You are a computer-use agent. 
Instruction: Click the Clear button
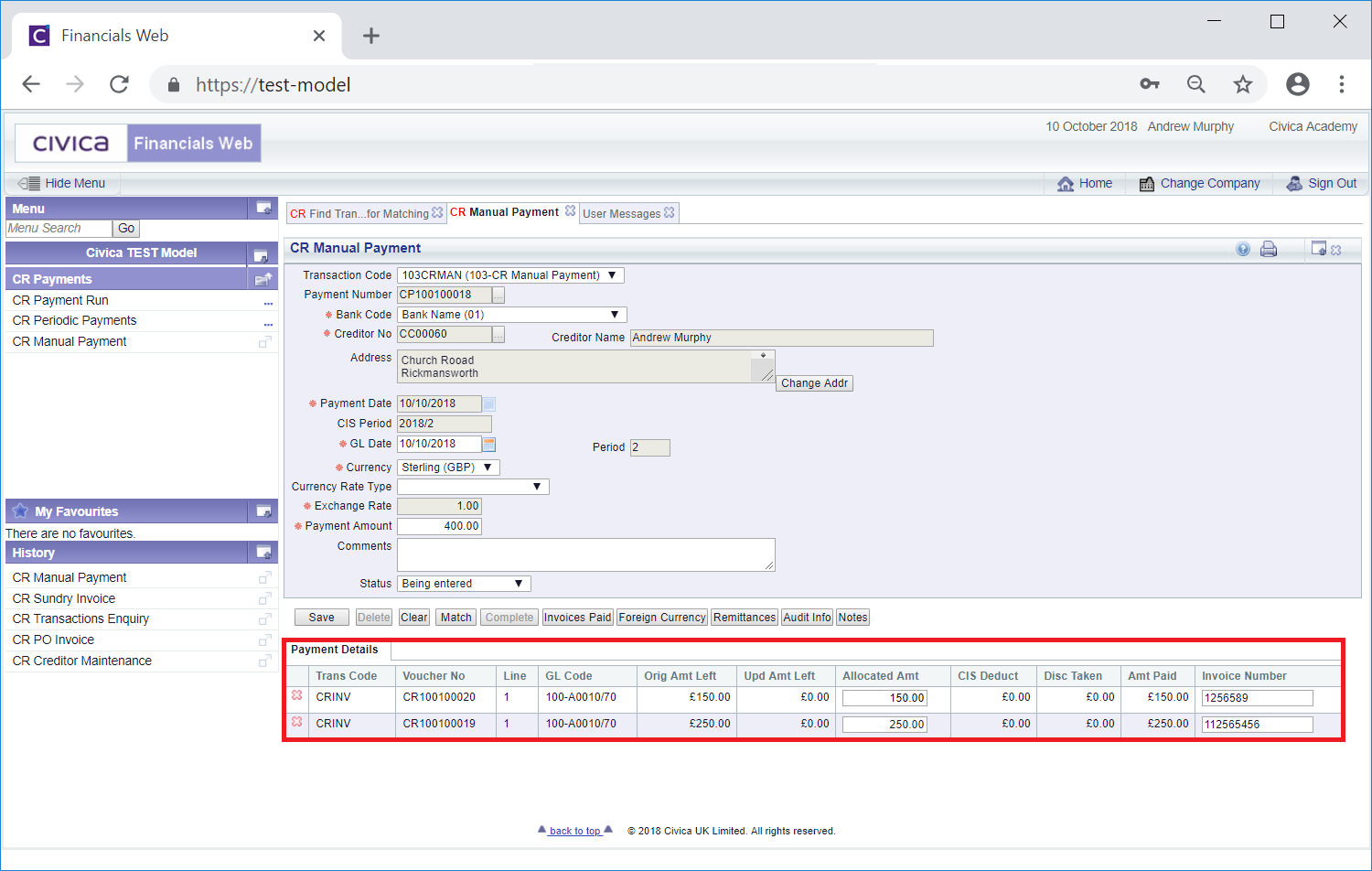pyautogui.click(x=414, y=618)
